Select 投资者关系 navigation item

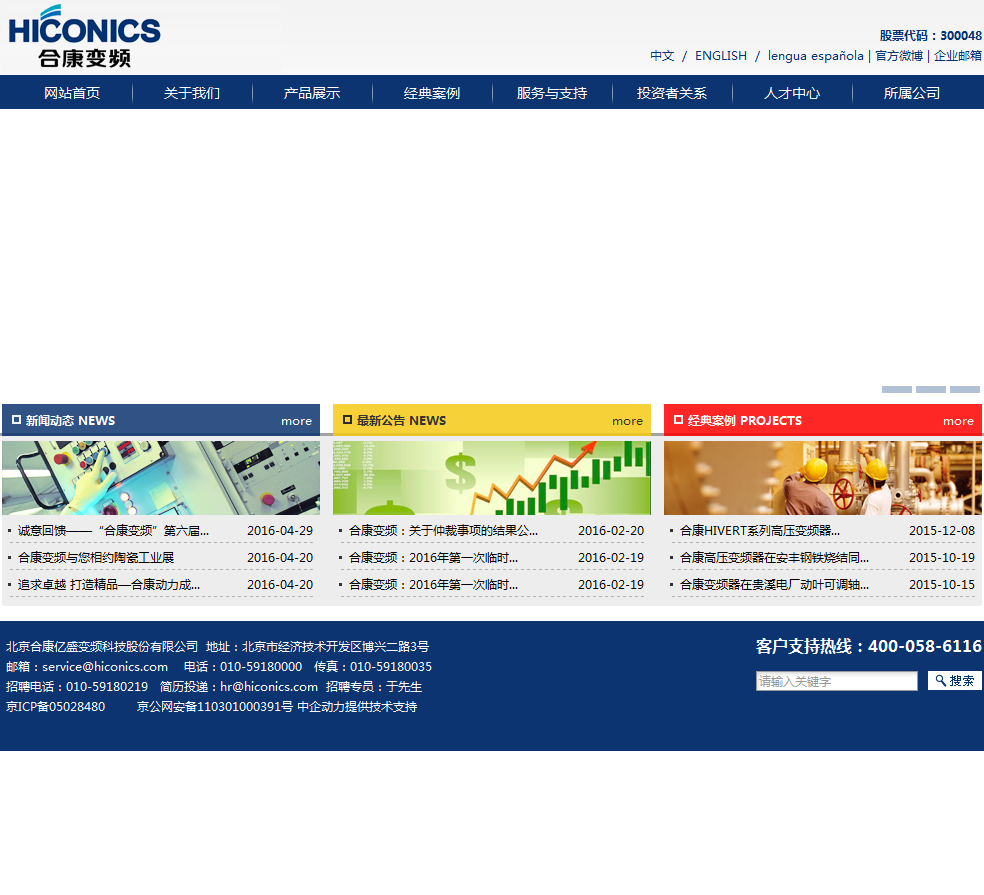click(x=671, y=93)
